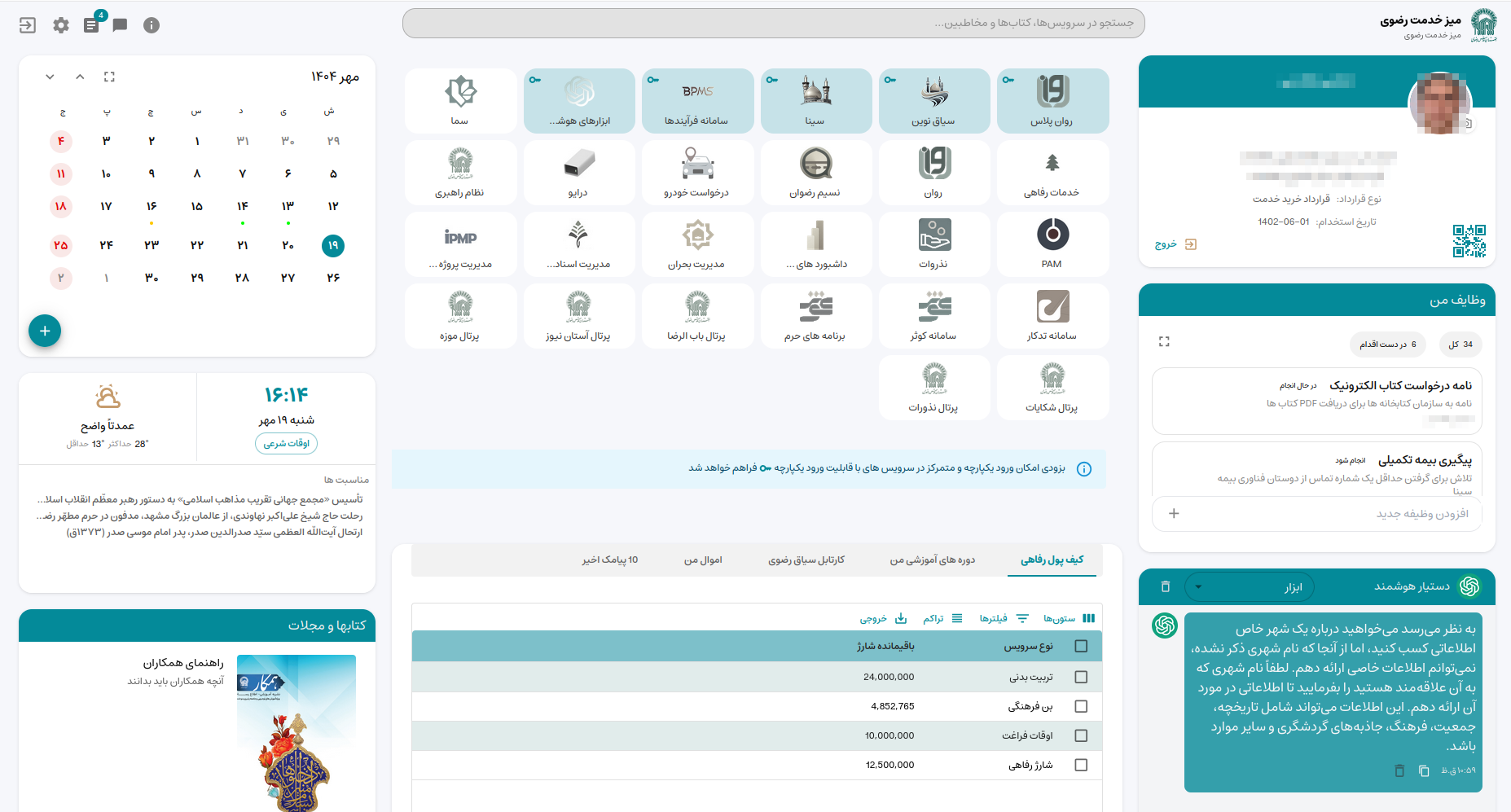
Task: Tick the checkbox for شارژ رفاهی row
Action: coord(1081,765)
